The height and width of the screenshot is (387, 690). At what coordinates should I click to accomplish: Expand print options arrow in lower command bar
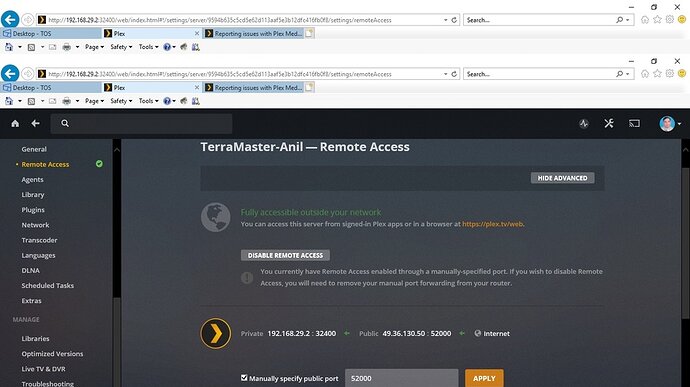click(x=77, y=101)
